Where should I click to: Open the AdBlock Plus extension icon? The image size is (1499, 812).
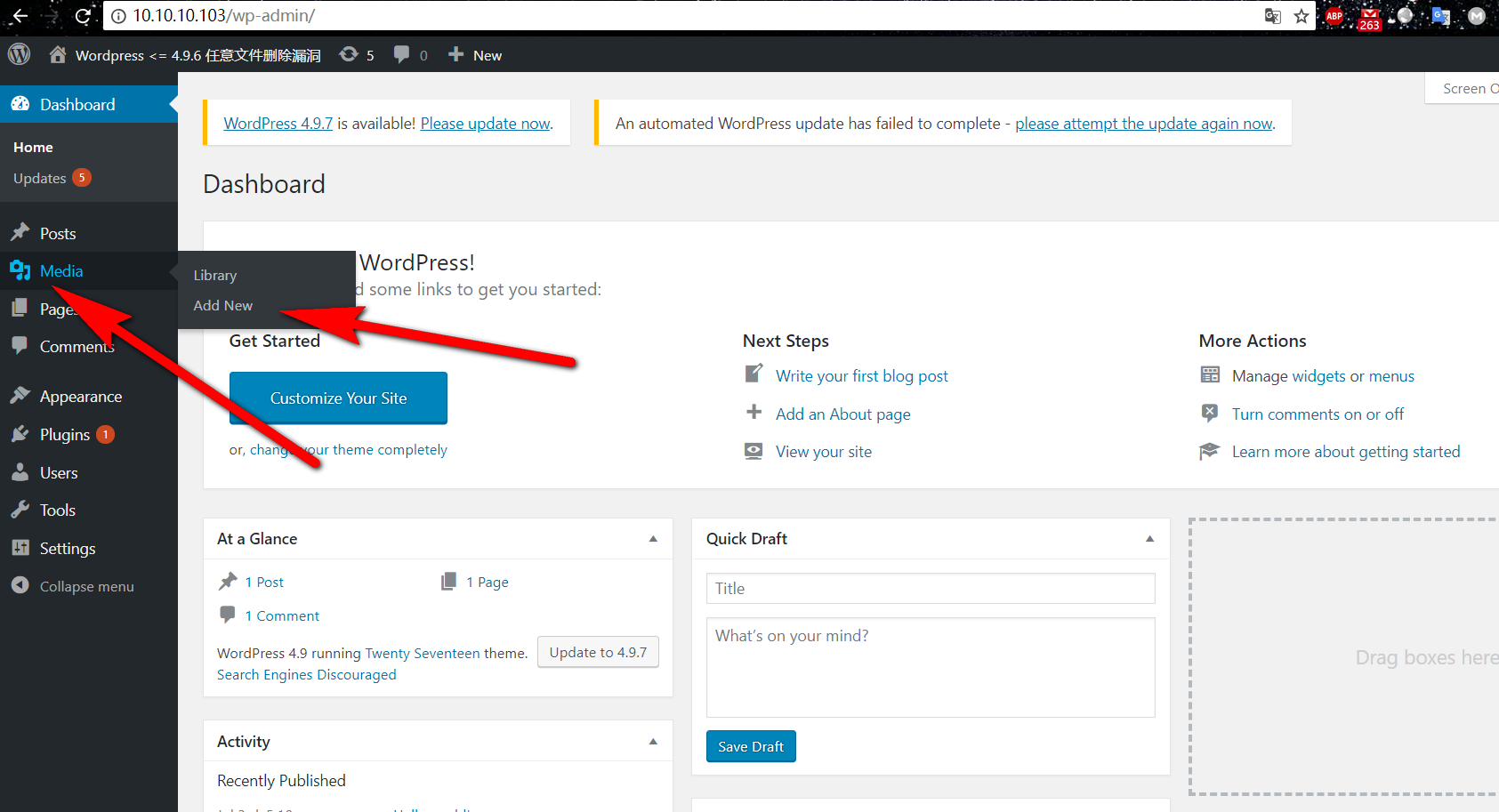tap(1334, 16)
